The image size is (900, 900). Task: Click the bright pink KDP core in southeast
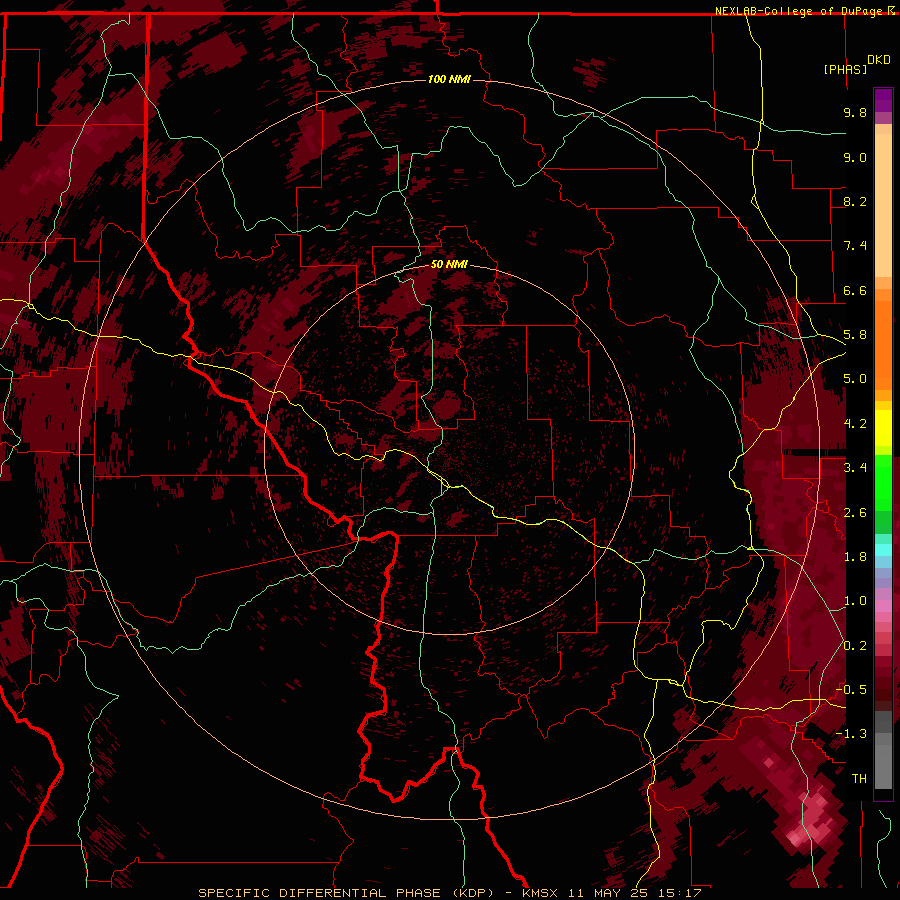click(x=812, y=818)
